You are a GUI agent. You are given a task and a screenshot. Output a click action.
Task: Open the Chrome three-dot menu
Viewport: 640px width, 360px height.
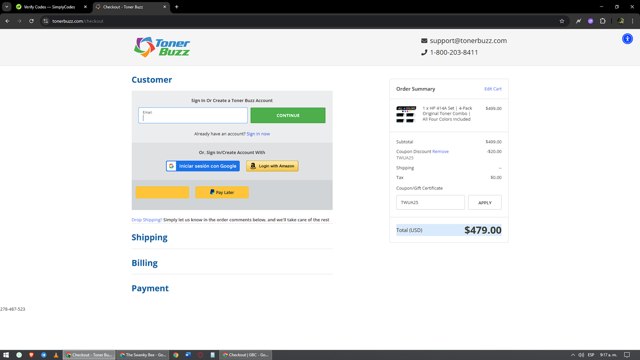point(633,21)
